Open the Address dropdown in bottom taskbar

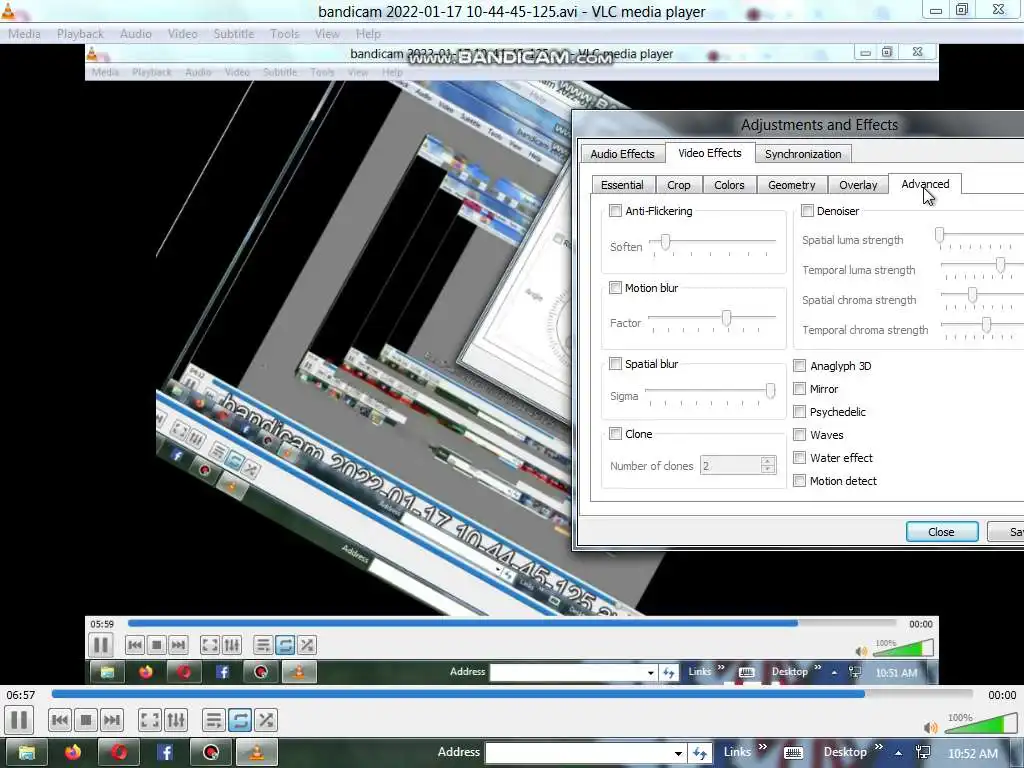(x=679, y=754)
